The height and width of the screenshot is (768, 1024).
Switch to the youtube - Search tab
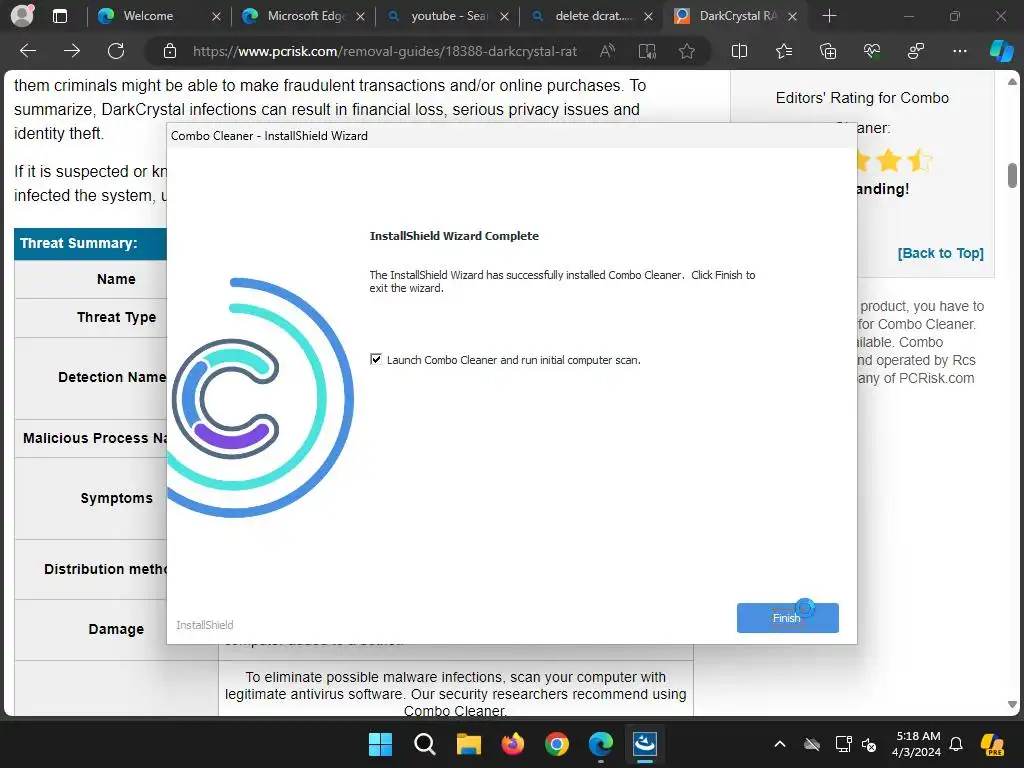[449, 16]
